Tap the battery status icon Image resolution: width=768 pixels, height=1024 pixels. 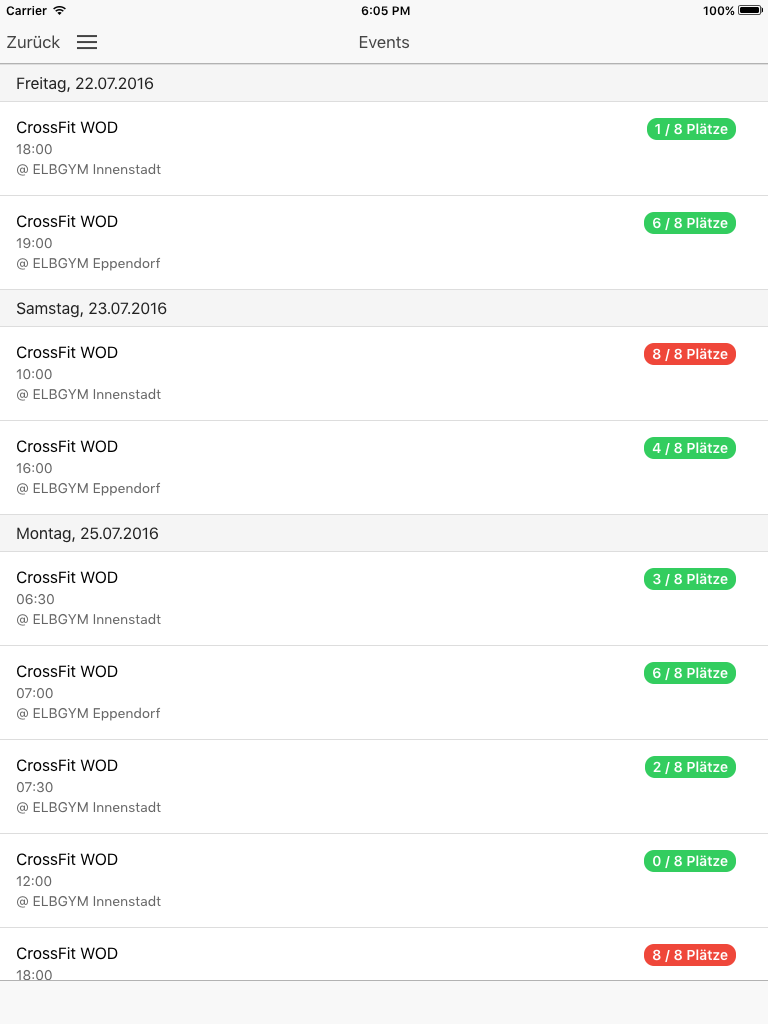(750, 10)
